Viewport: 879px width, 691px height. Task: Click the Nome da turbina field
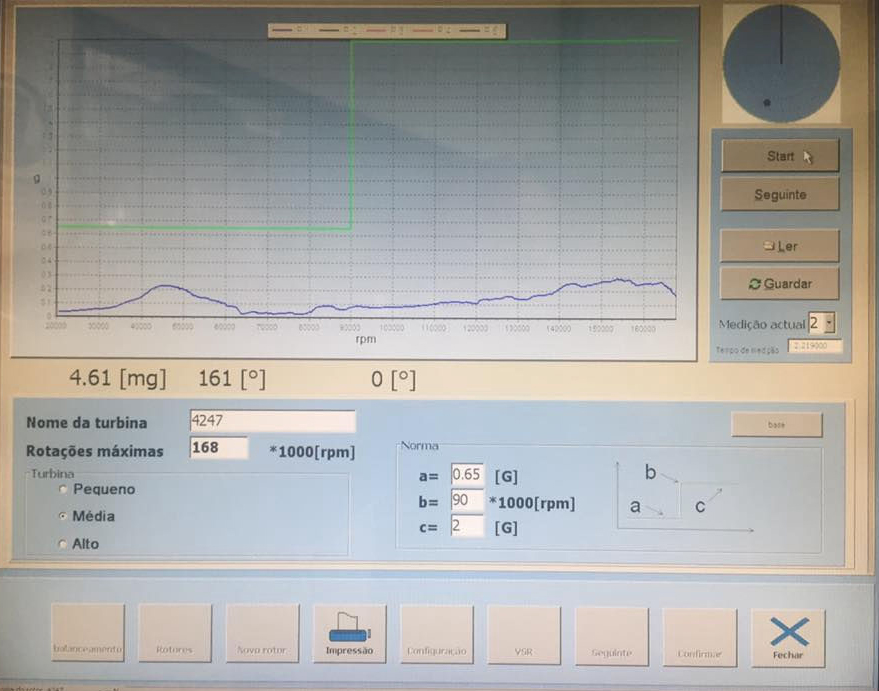pyautogui.click(x=272, y=422)
